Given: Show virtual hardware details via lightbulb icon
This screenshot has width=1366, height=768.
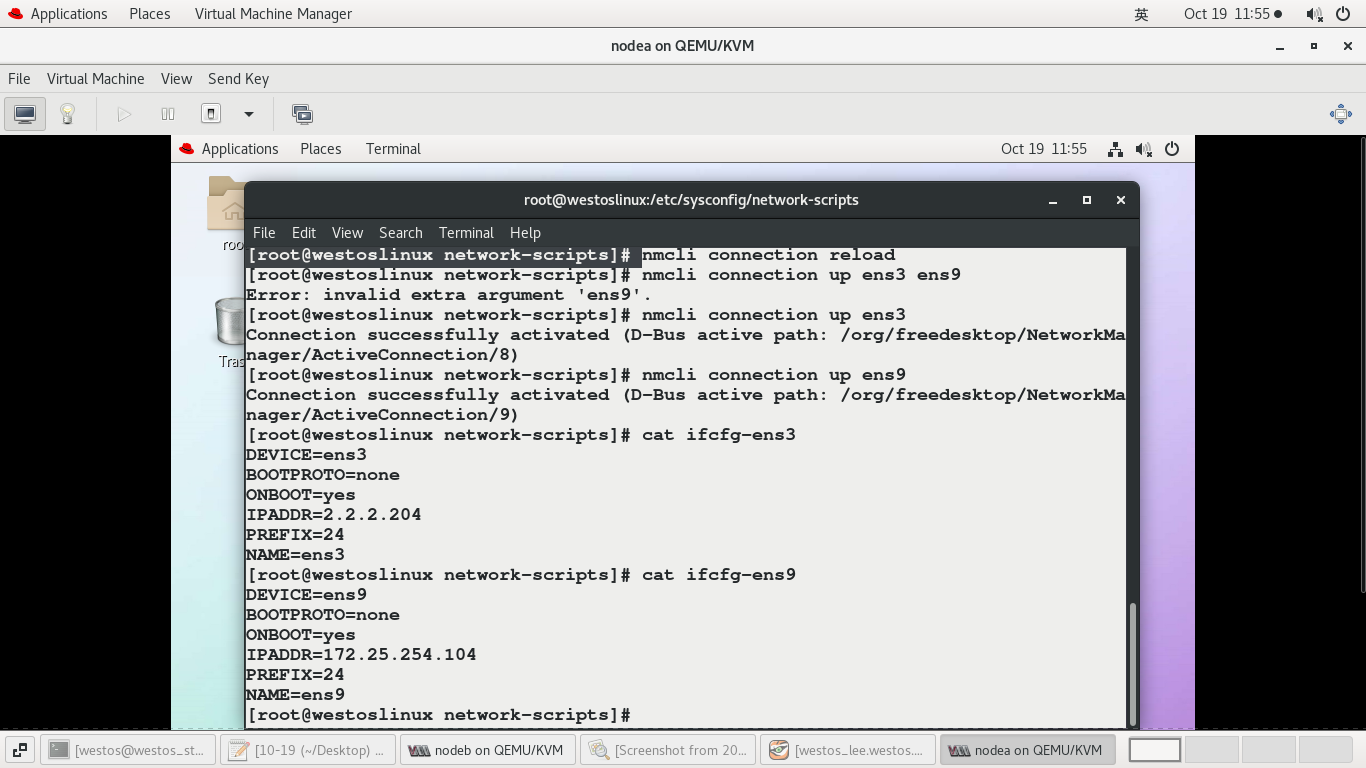Looking at the screenshot, I should [x=67, y=113].
